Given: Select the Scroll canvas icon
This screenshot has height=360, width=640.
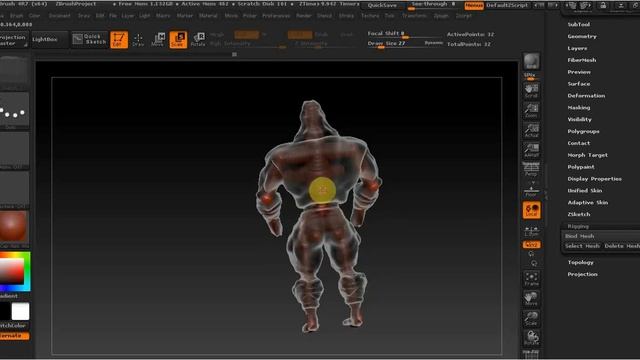Looking at the screenshot, I should (531, 91).
